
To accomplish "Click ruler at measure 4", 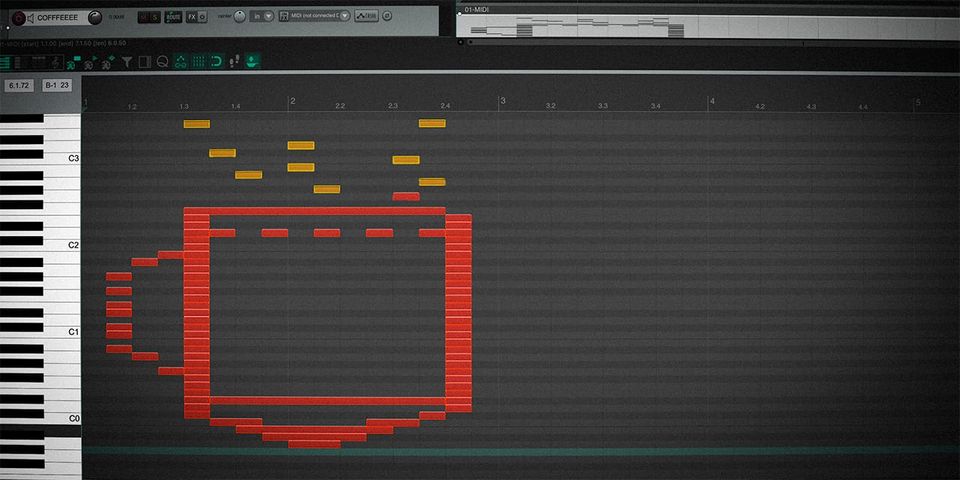I will (711, 100).
